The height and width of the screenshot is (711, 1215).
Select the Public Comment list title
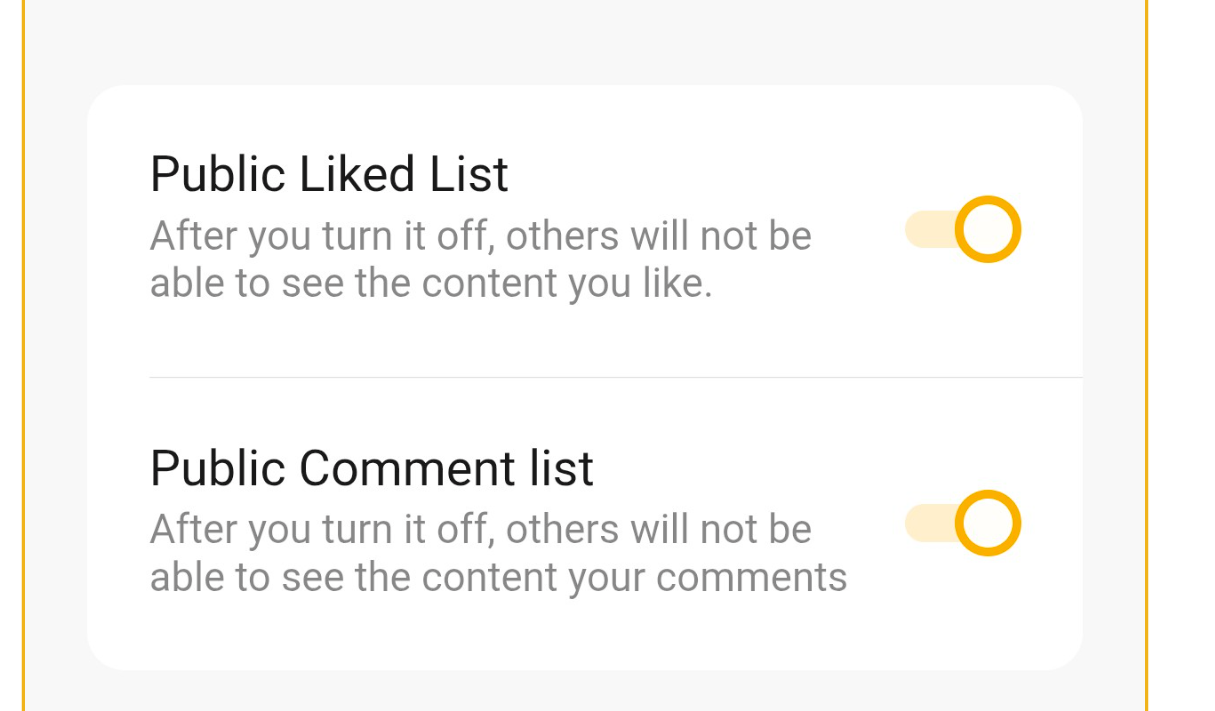(371, 468)
